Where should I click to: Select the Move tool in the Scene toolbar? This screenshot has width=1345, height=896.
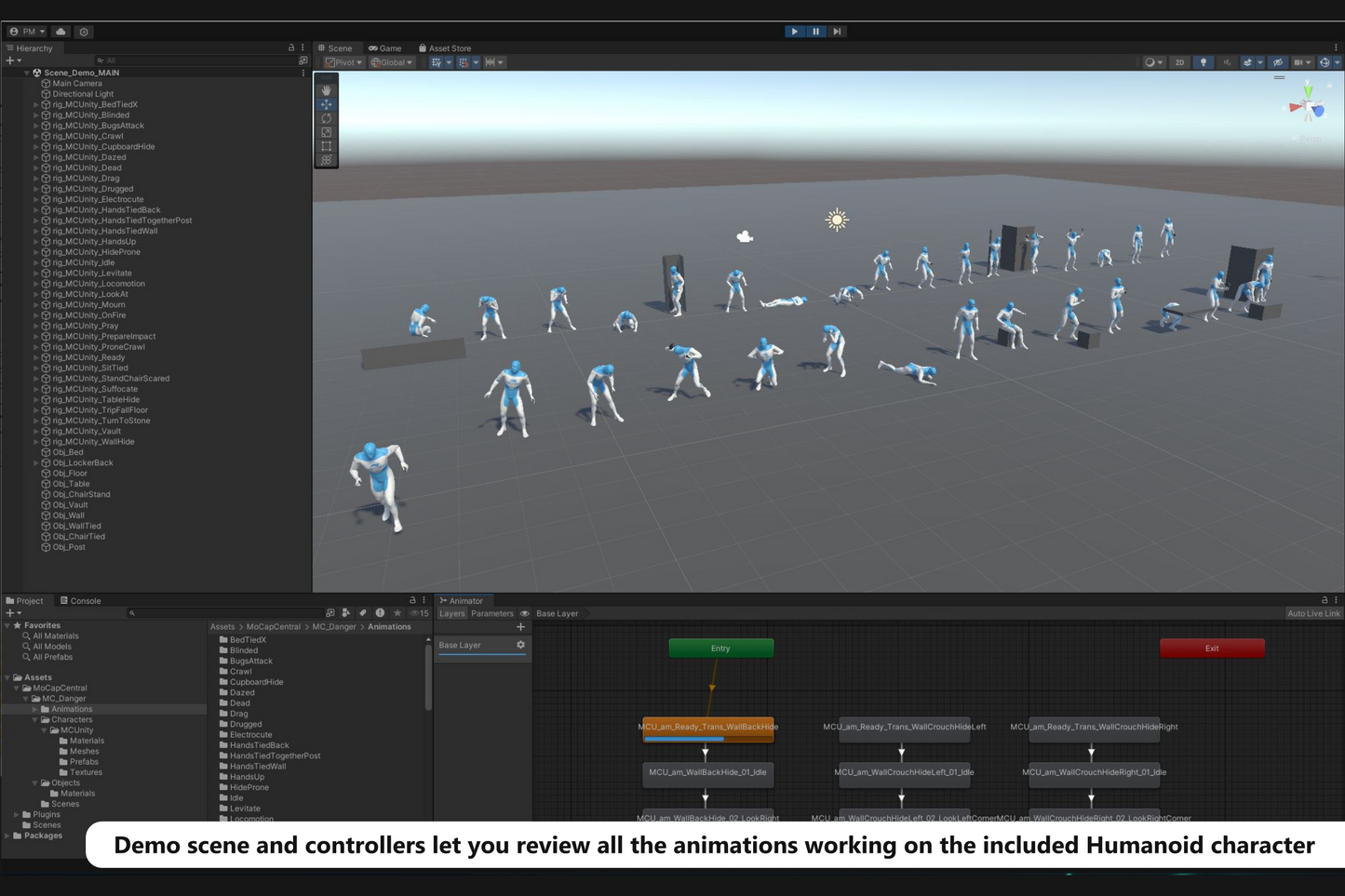[326, 104]
